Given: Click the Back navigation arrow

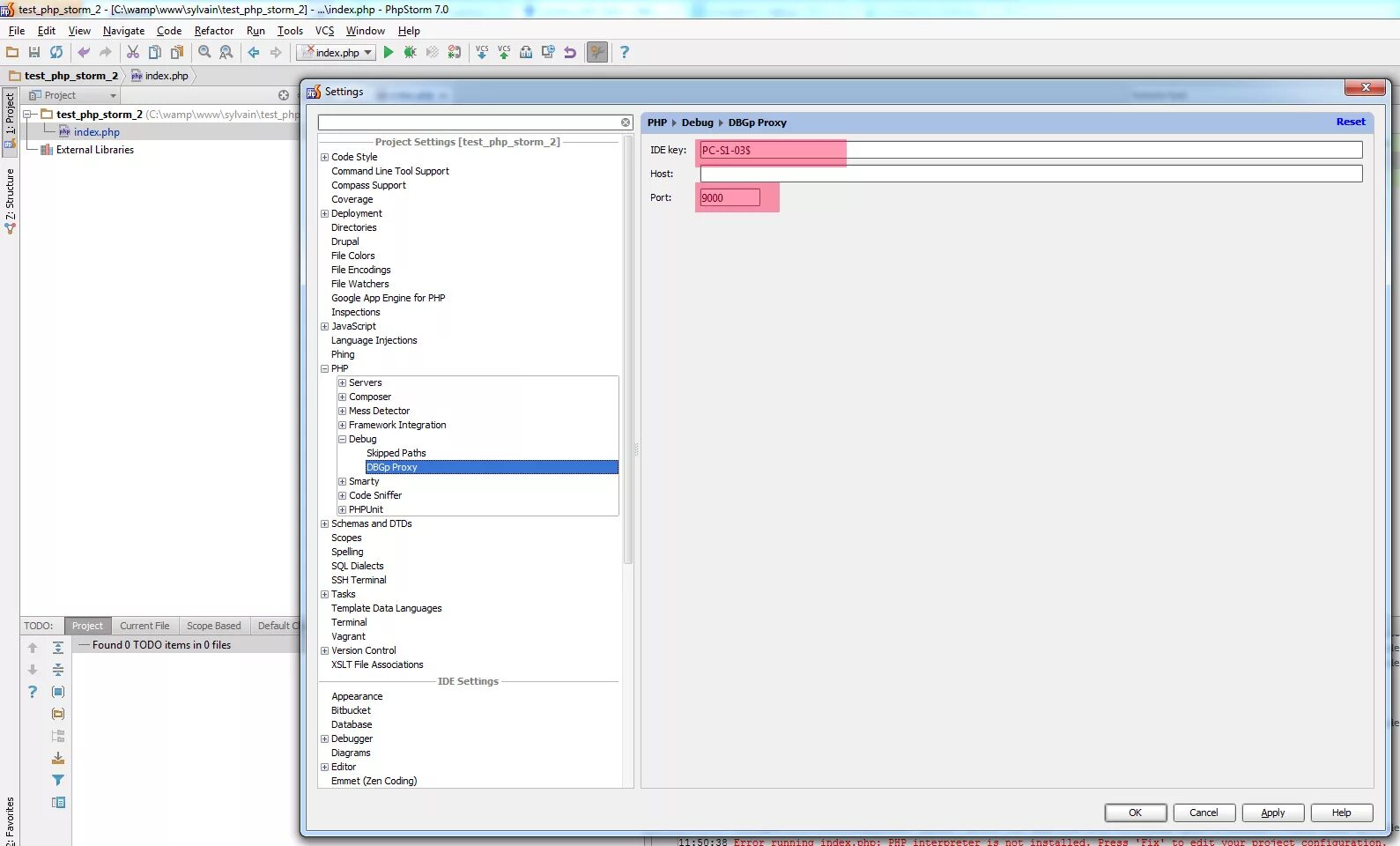Looking at the screenshot, I should click(254, 53).
